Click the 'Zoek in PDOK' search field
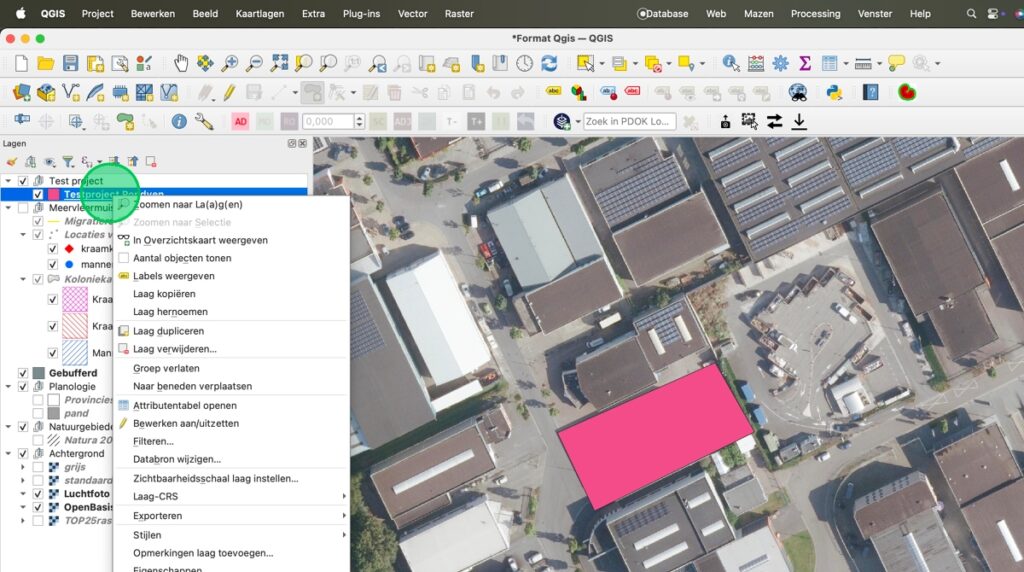 629,121
